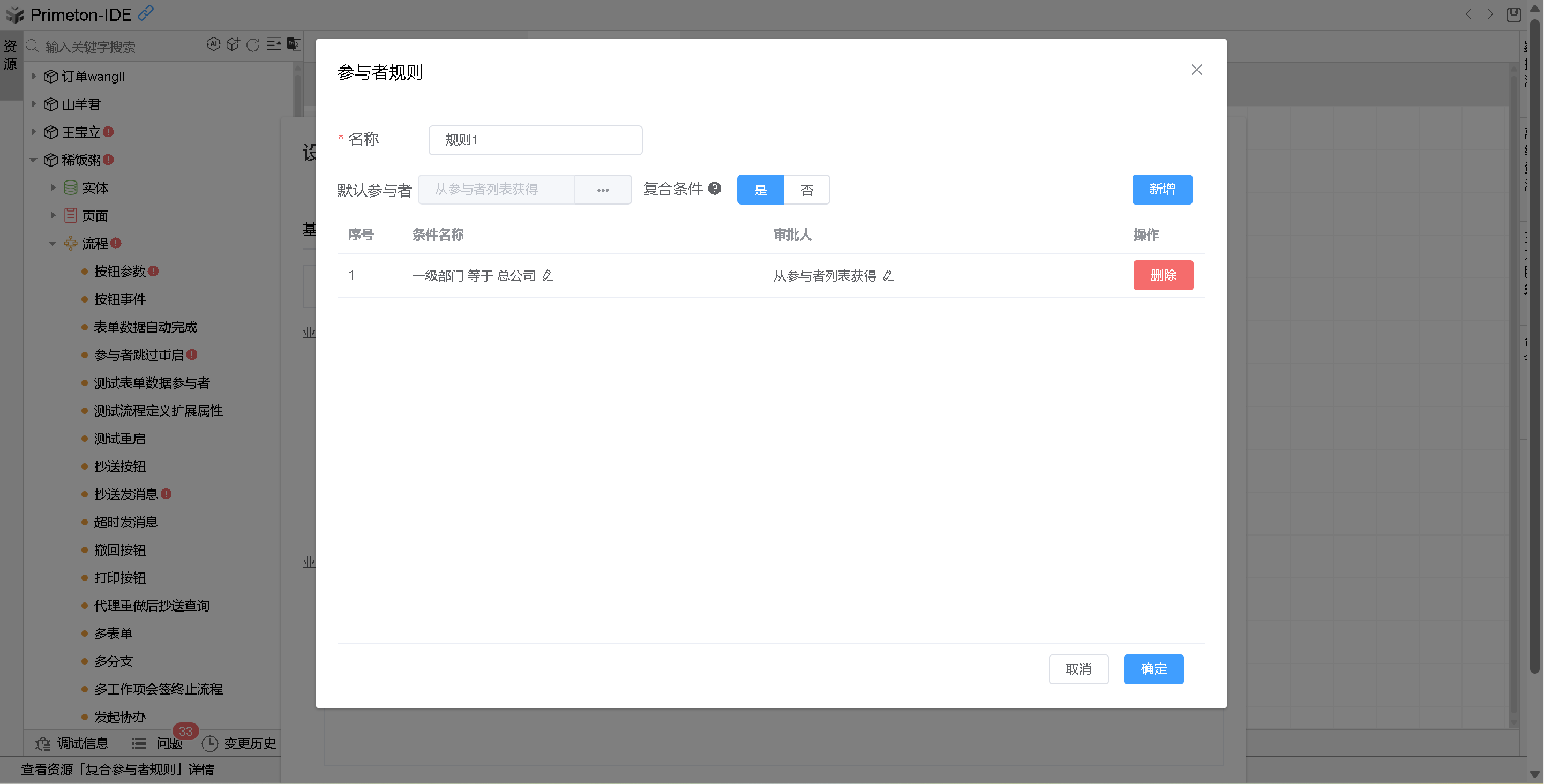The height and width of the screenshot is (784, 1544).
Task: Select 否 for 复合条件
Action: [807, 190]
